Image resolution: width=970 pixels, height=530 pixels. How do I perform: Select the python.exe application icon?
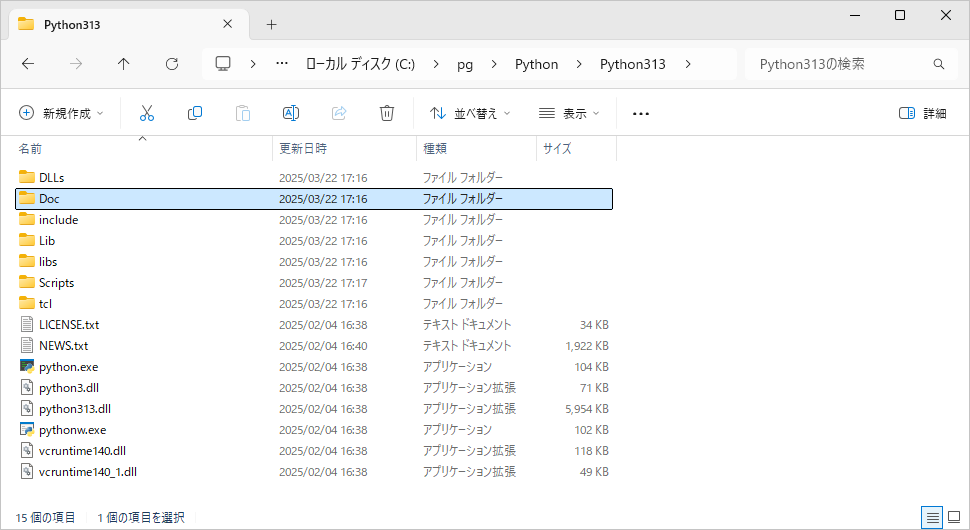click(27, 366)
